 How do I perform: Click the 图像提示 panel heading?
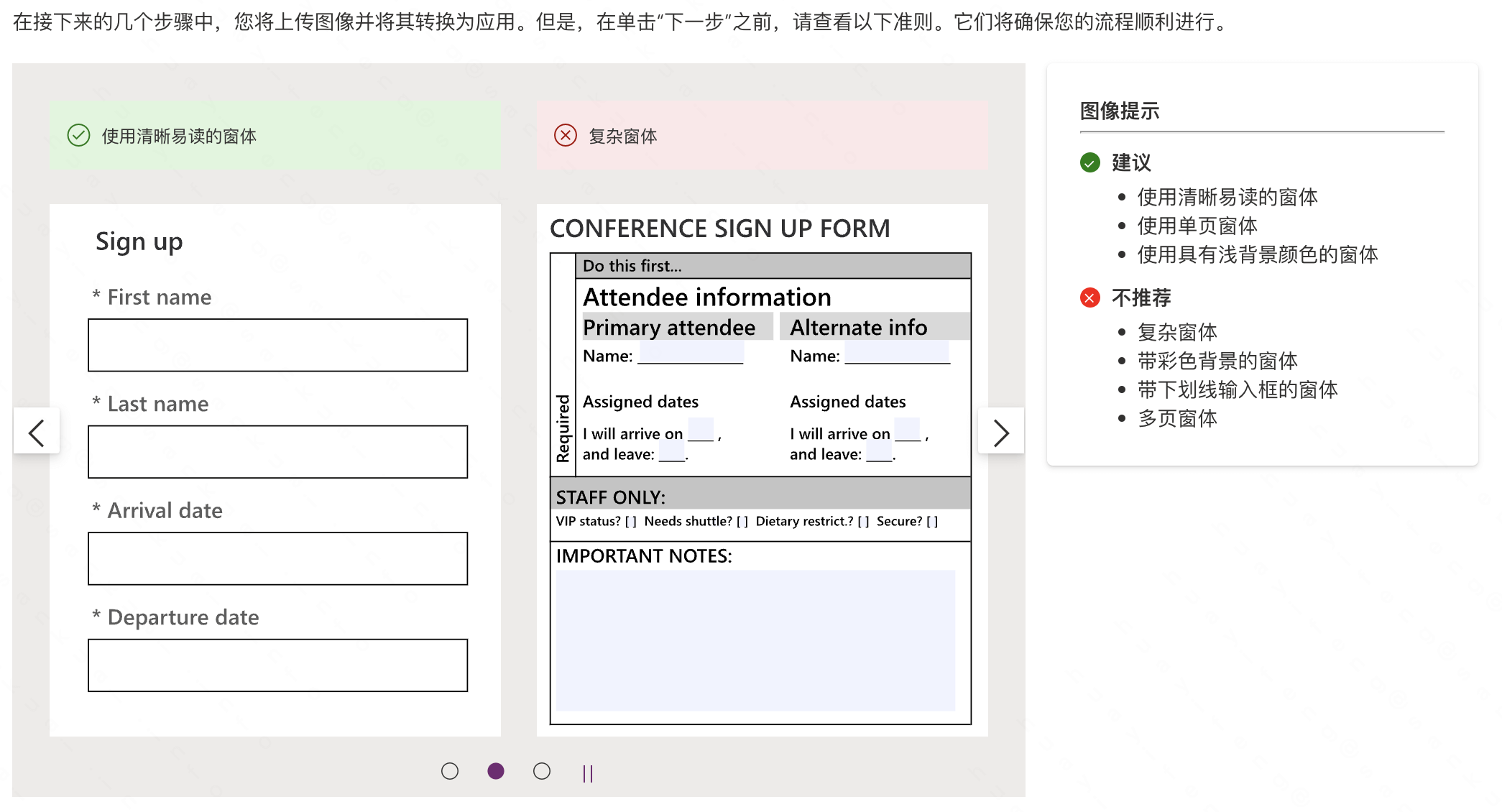1119,111
